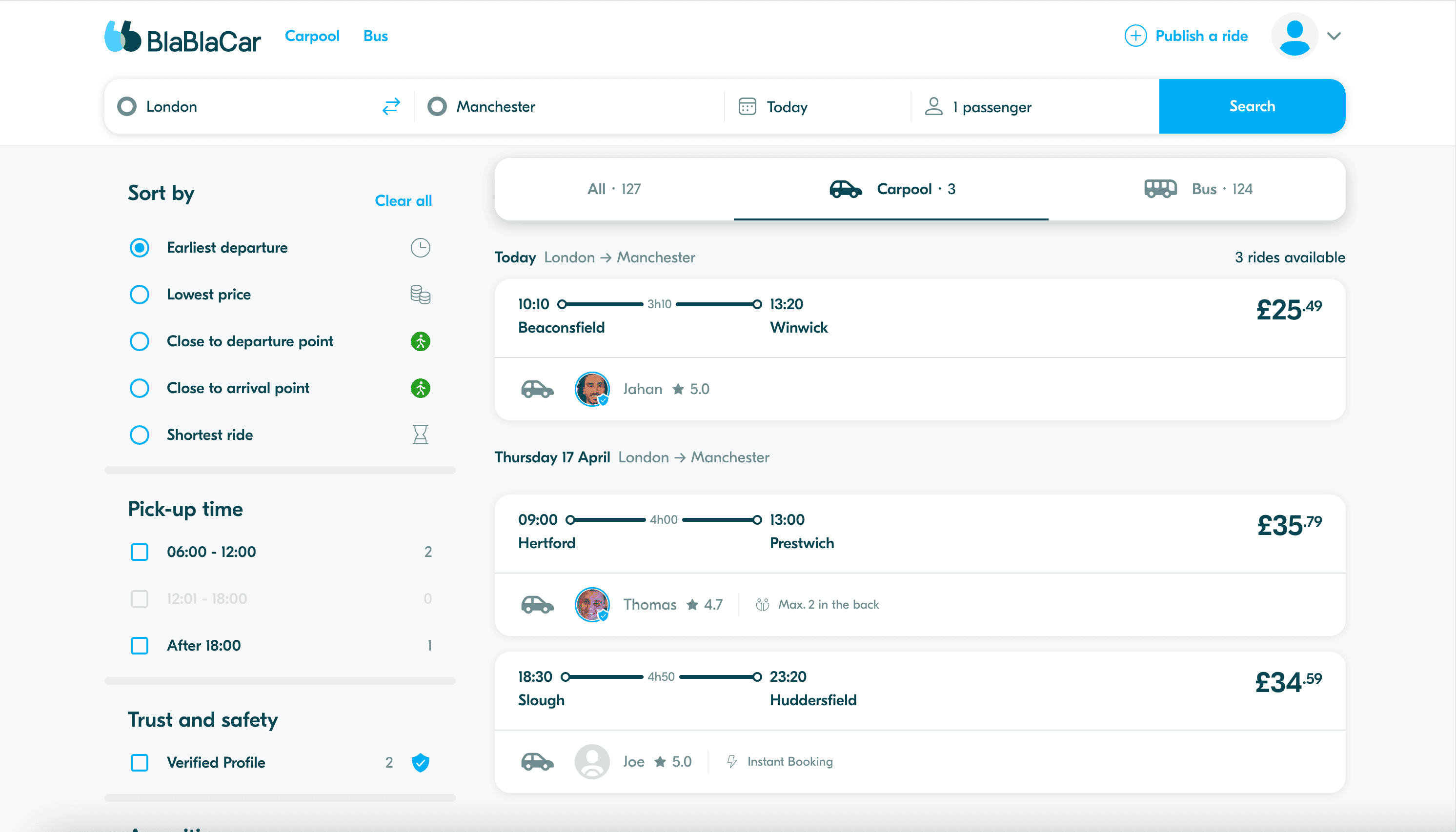
Task: Click the swap origin and destination arrows
Action: click(391, 106)
